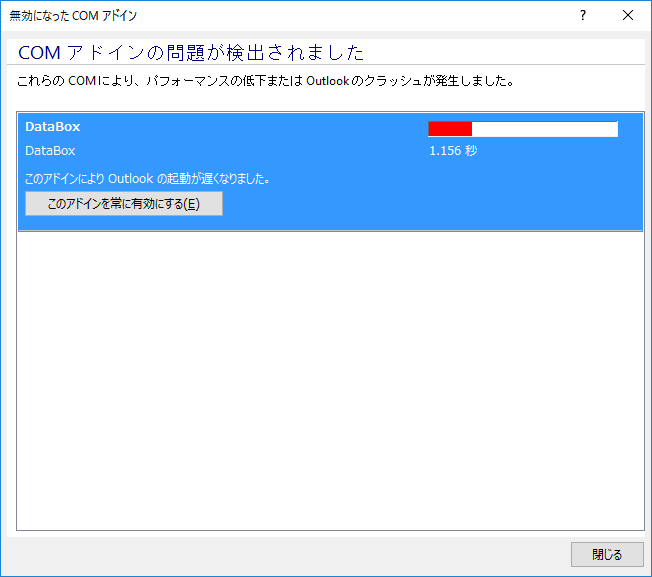Select the bold DataBox add-in title
652x577 pixels.
coord(52,127)
